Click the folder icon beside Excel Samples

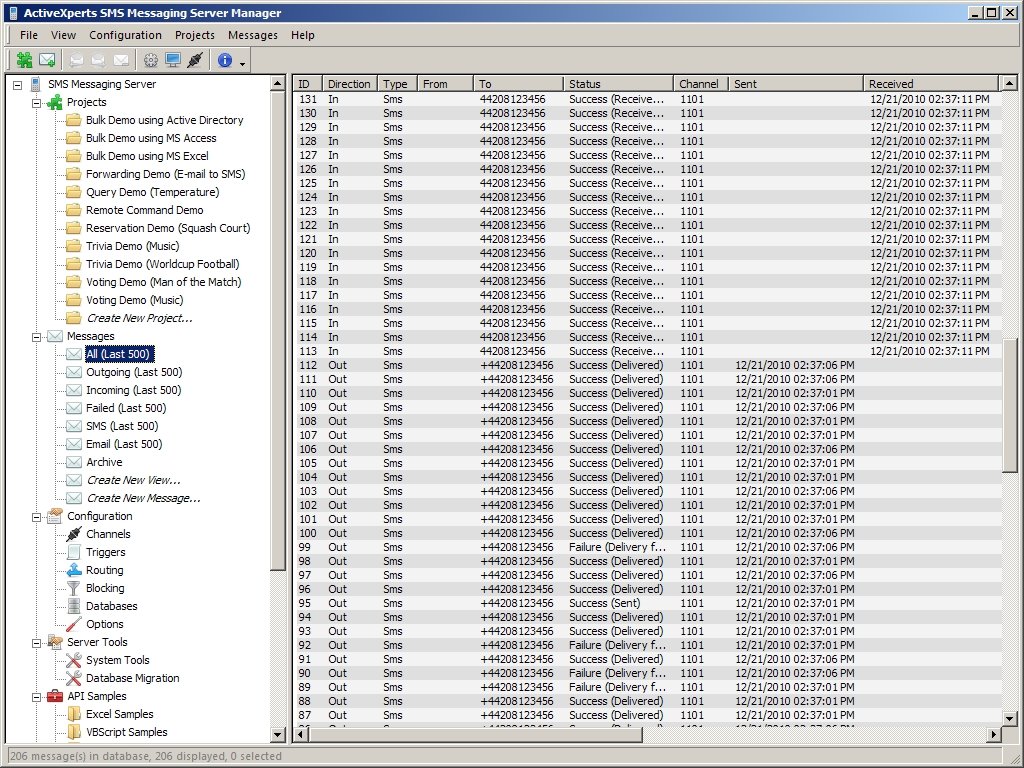[74, 714]
